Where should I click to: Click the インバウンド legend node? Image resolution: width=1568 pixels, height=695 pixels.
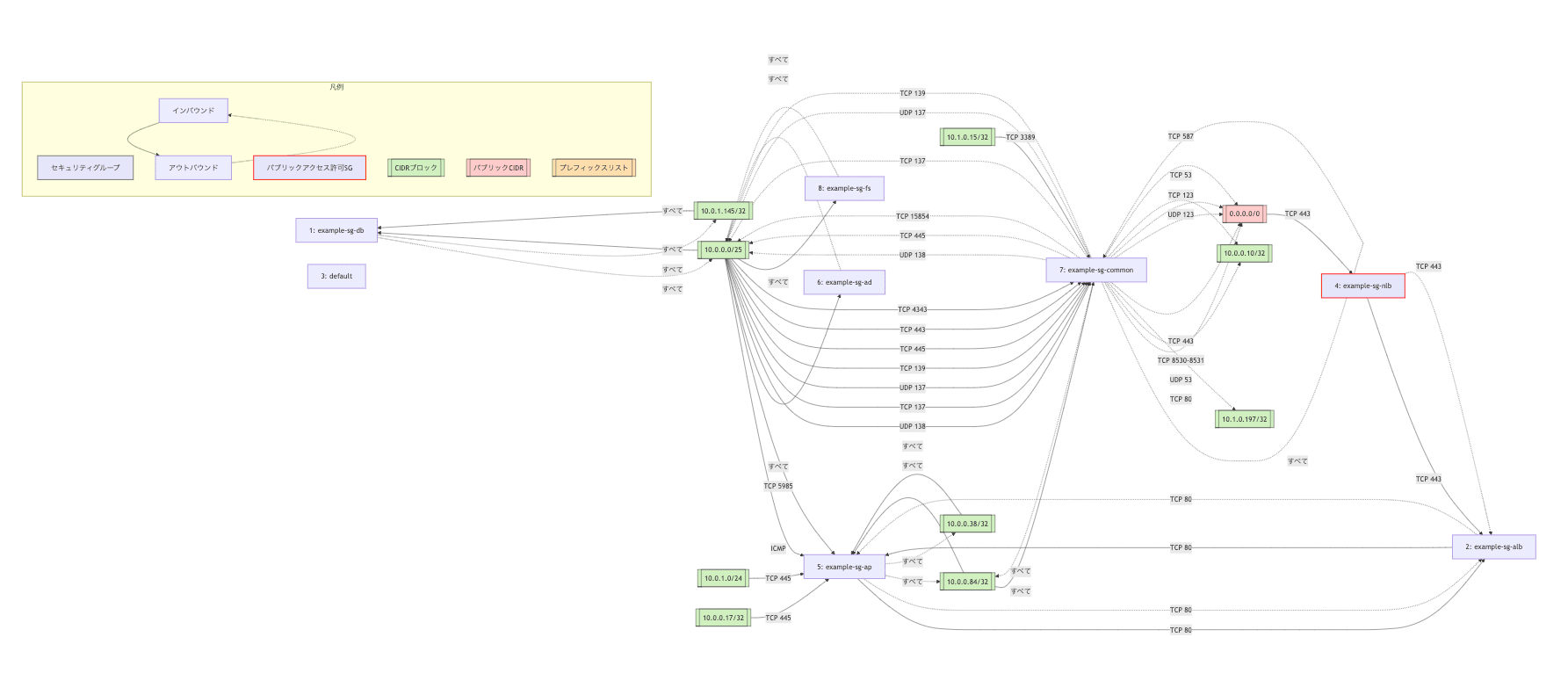(193, 111)
